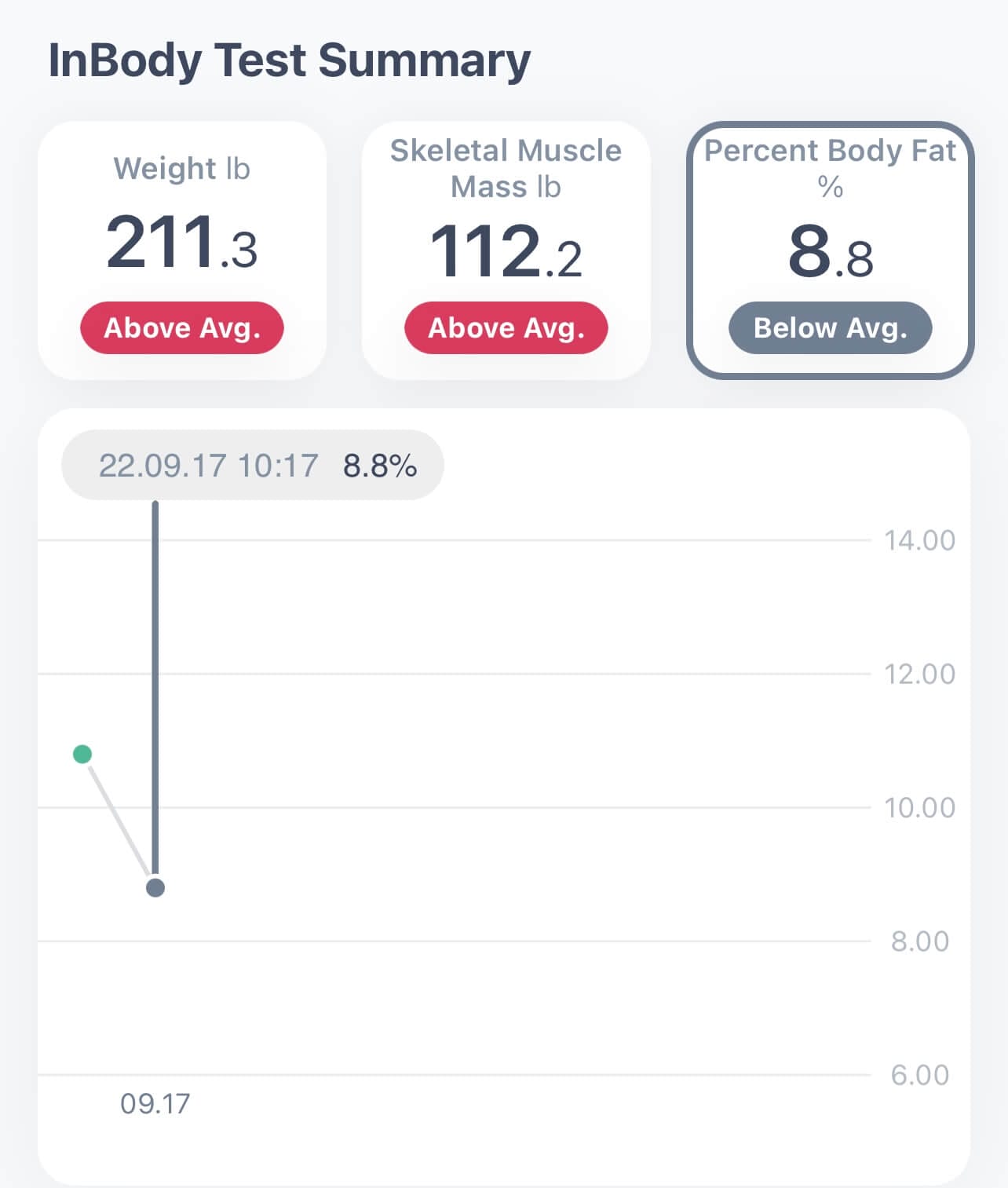This screenshot has height=1188, width=1008.
Task: Select the 12.00 axis label
Action: (921, 674)
